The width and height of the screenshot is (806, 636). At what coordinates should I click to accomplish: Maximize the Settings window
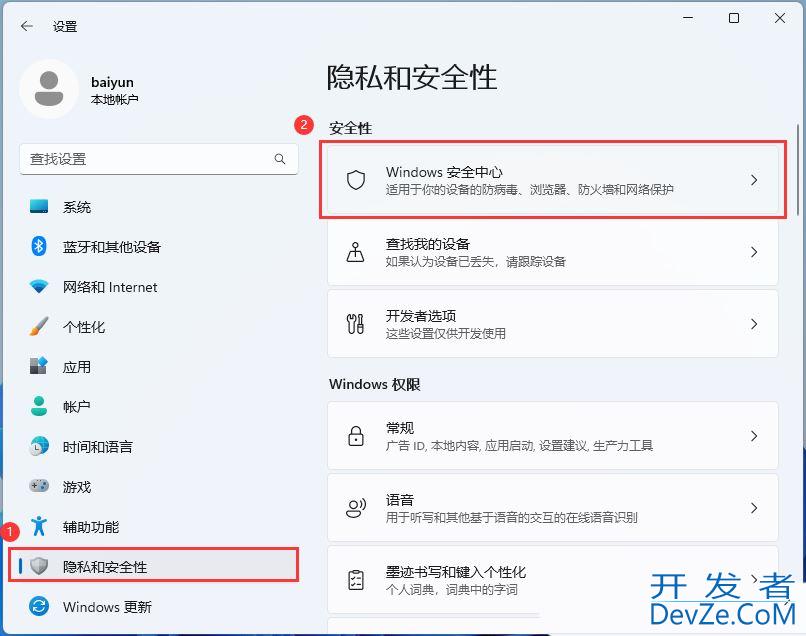(x=734, y=18)
